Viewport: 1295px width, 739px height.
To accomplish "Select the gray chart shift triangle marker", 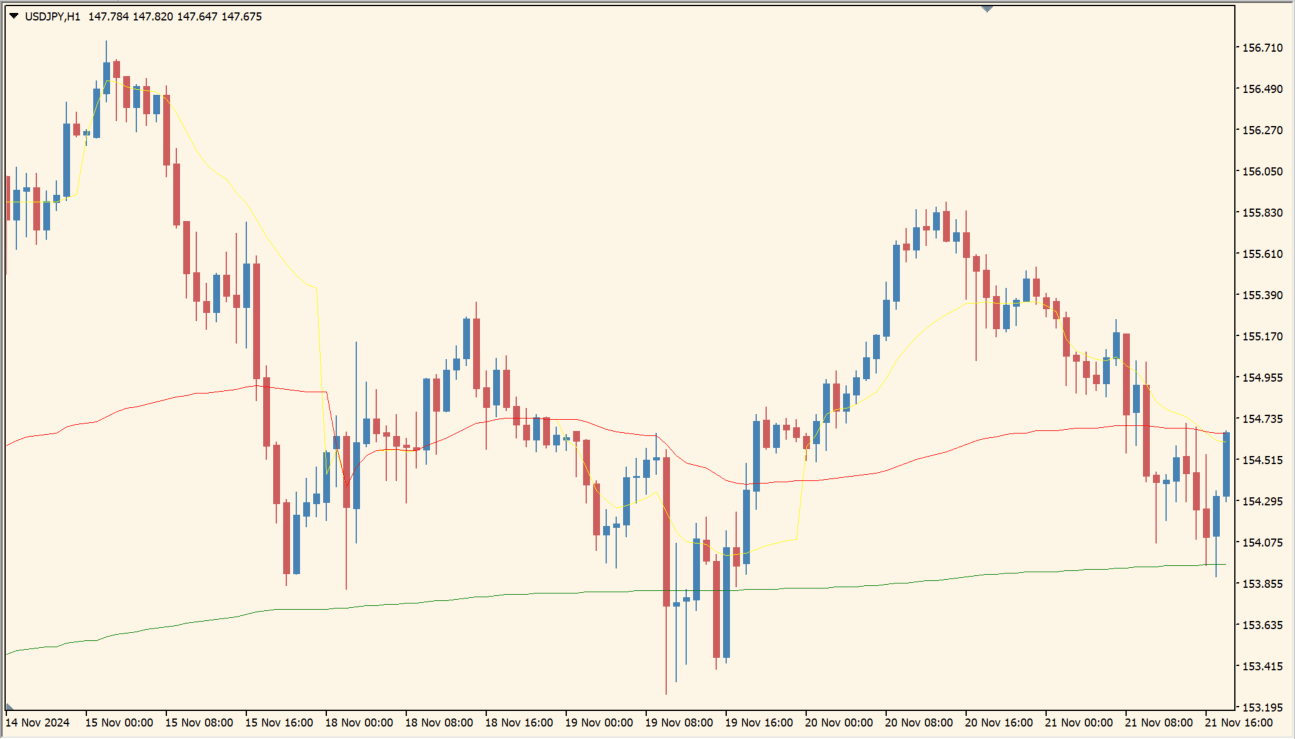I will pos(987,9).
